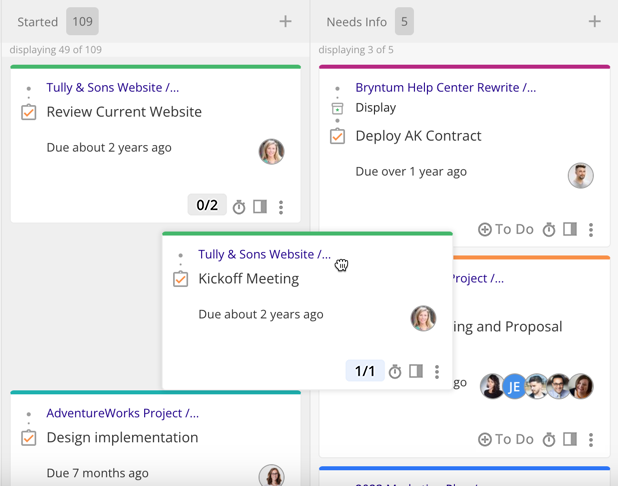618x486 pixels.
Task: Add To Do on Deploy AK Contract card
Action: coord(506,229)
